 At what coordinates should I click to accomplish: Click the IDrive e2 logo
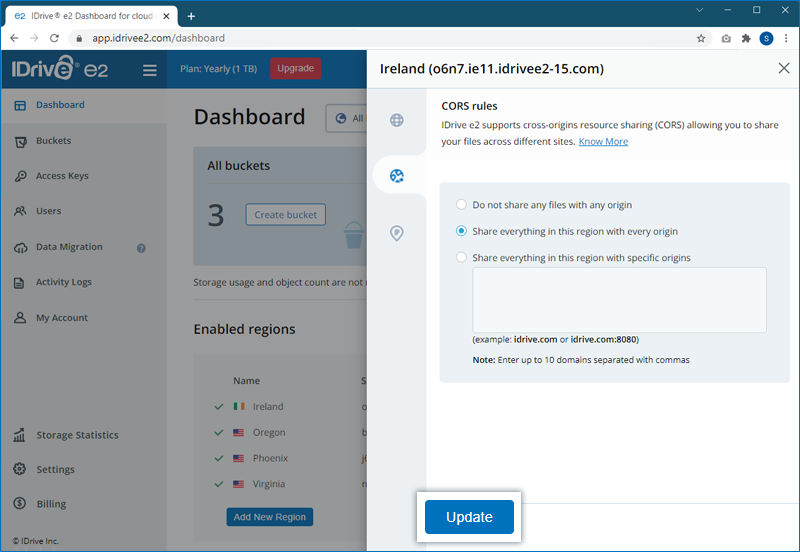pos(60,68)
